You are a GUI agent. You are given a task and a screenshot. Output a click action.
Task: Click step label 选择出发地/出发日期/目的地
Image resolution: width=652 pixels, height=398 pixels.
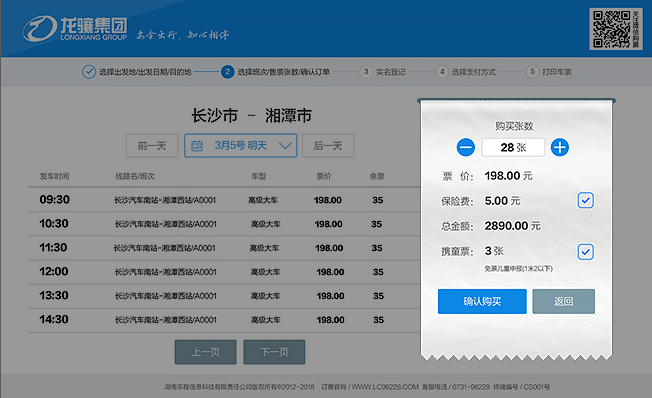click(145, 72)
